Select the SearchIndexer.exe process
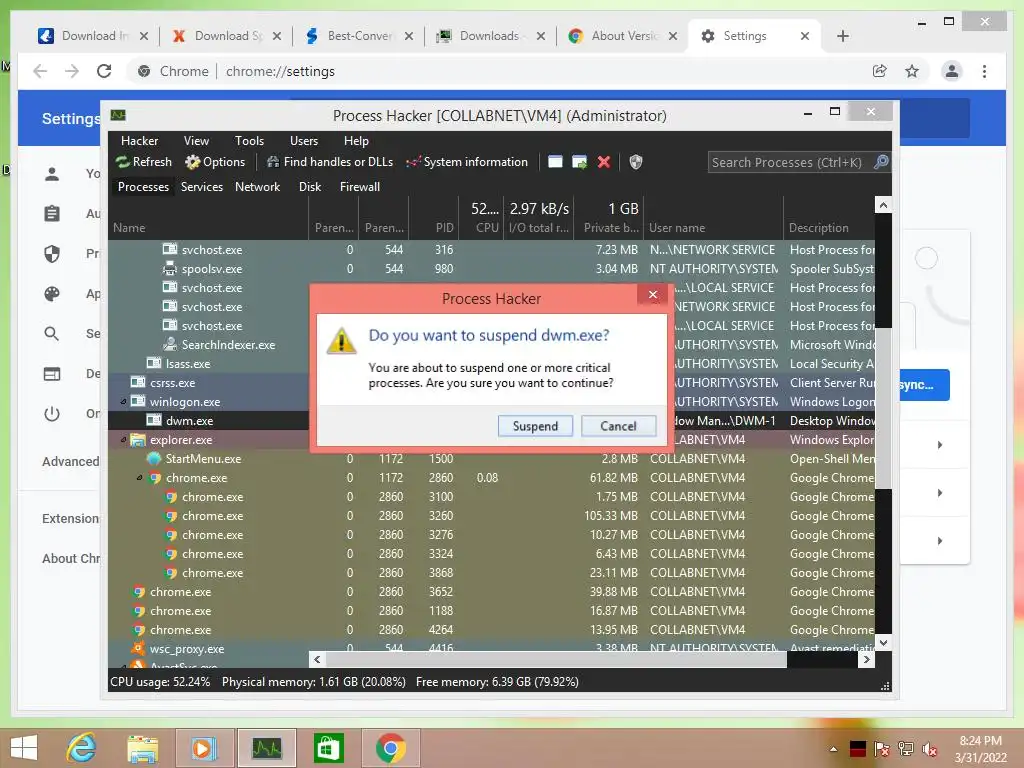 point(228,345)
